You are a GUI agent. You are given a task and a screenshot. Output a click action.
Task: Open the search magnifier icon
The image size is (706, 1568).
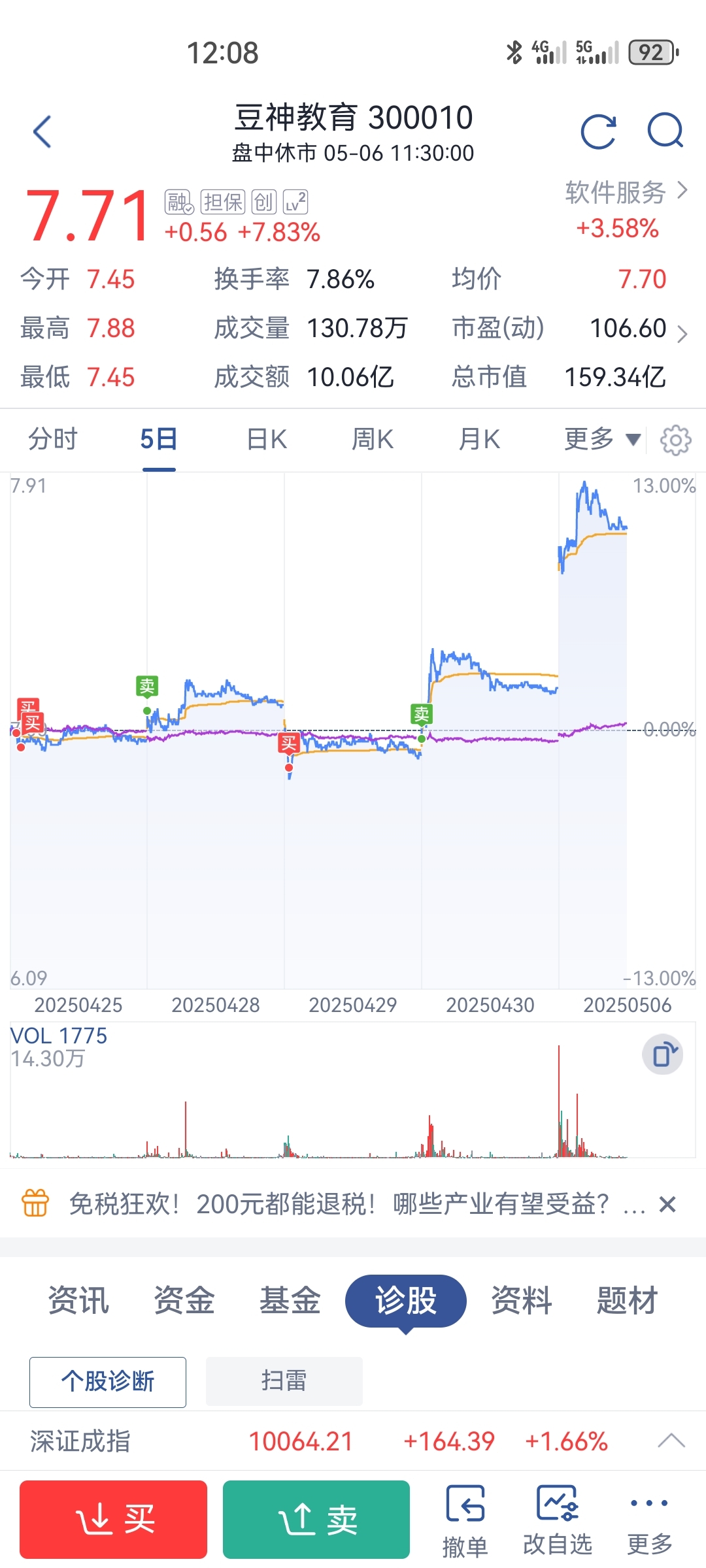665,131
